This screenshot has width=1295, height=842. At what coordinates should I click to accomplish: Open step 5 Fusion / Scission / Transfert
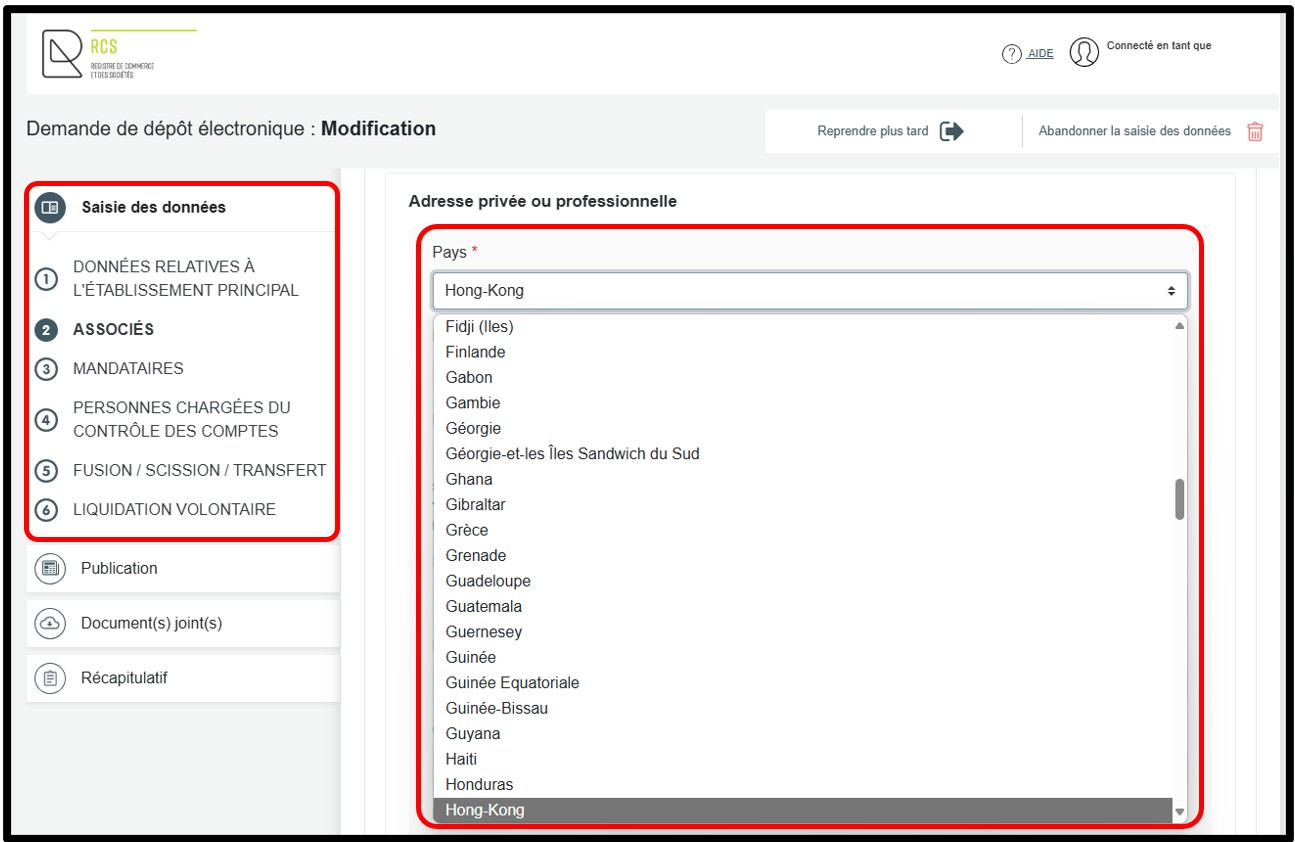(199, 470)
